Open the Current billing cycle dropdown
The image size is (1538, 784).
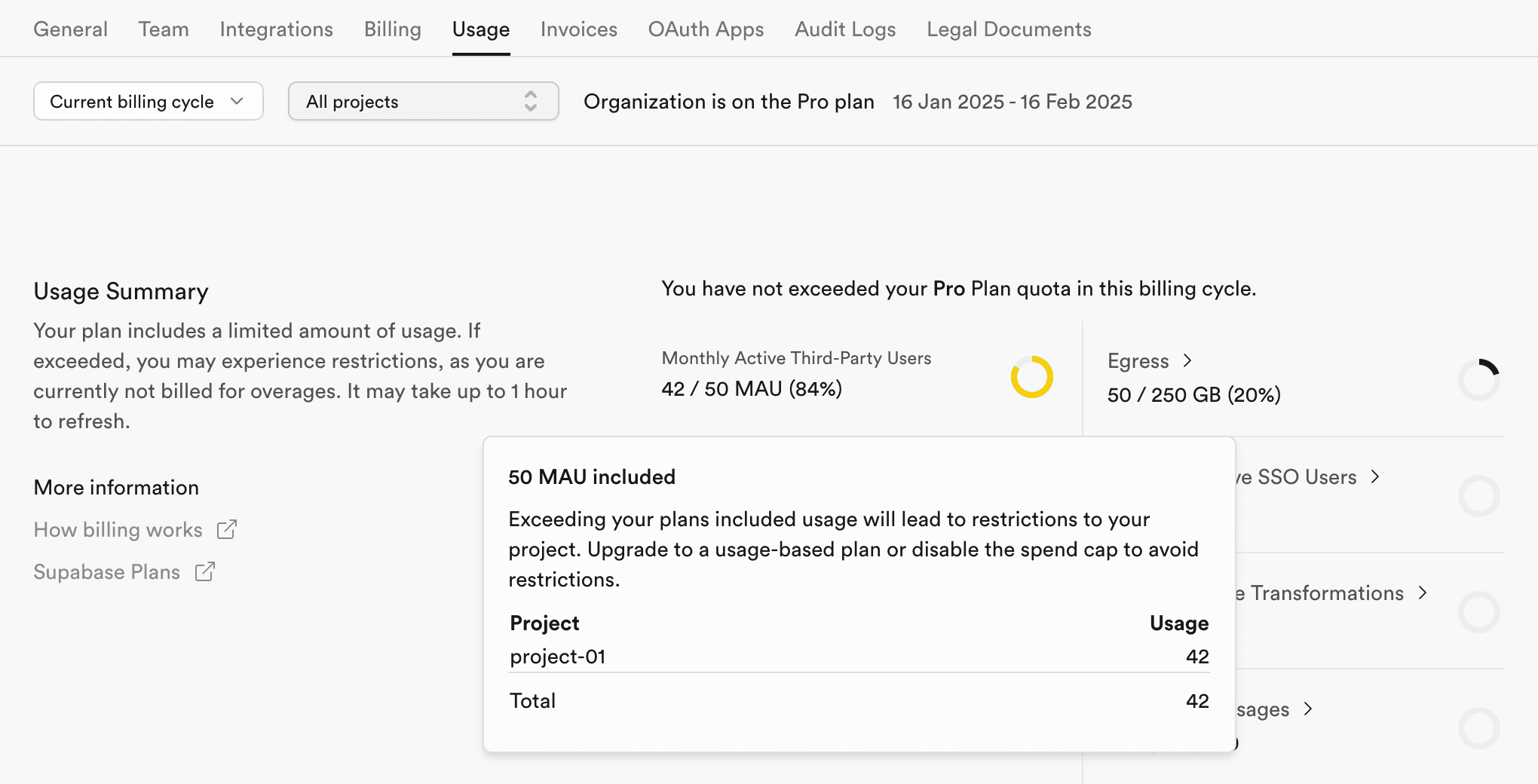pyautogui.click(x=148, y=101)
